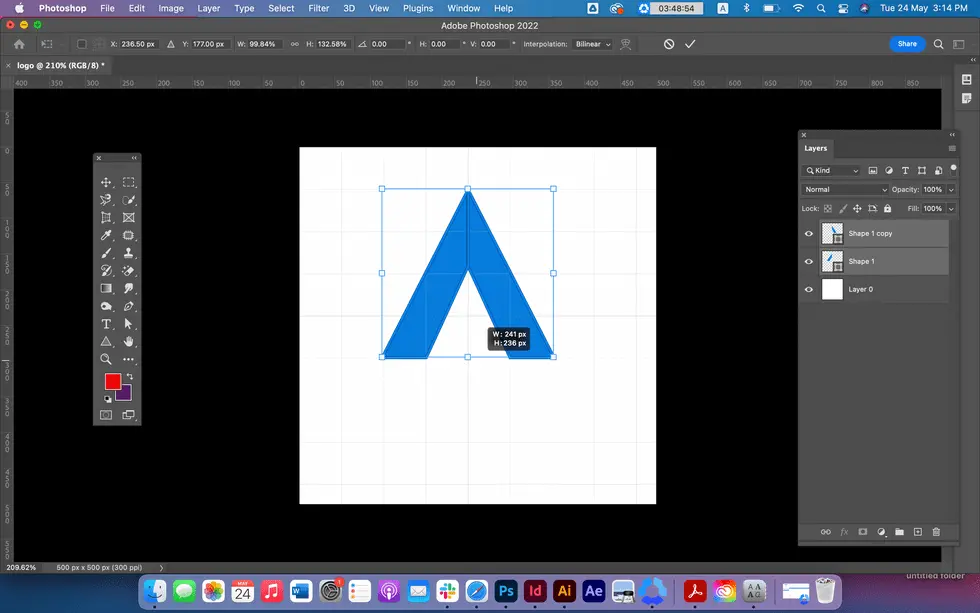
Task: Select the Move tool
Action: point(106,183)
